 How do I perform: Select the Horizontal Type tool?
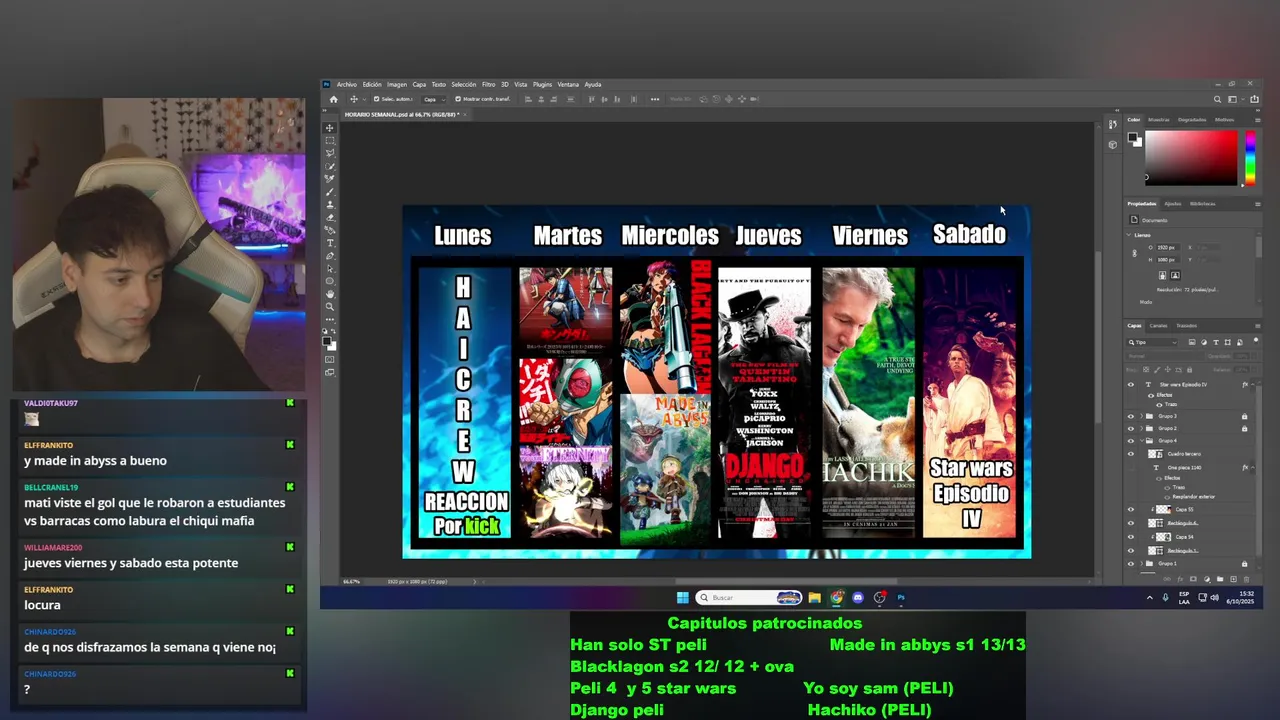coord(330,243)
